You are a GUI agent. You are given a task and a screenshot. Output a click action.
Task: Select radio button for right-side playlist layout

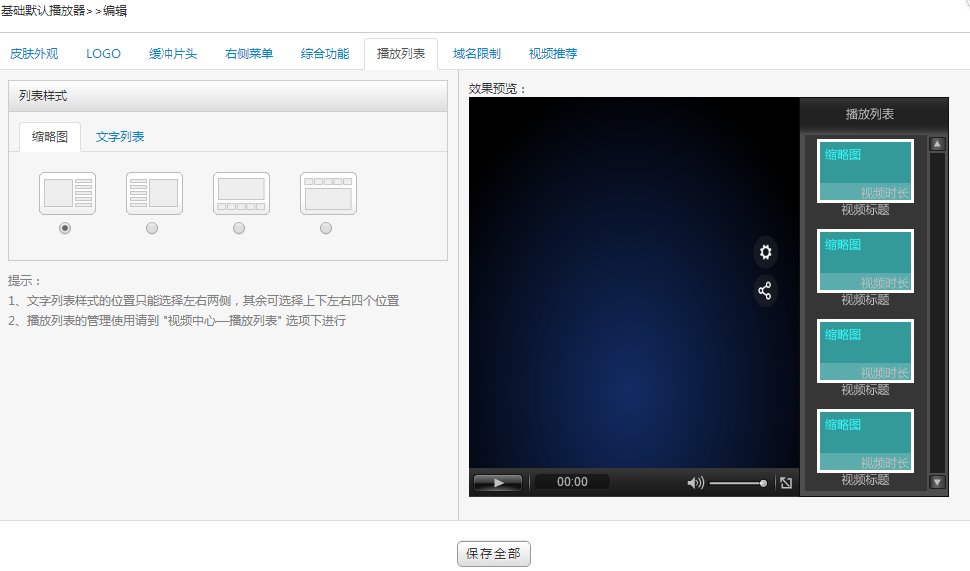tap(65, 228)
